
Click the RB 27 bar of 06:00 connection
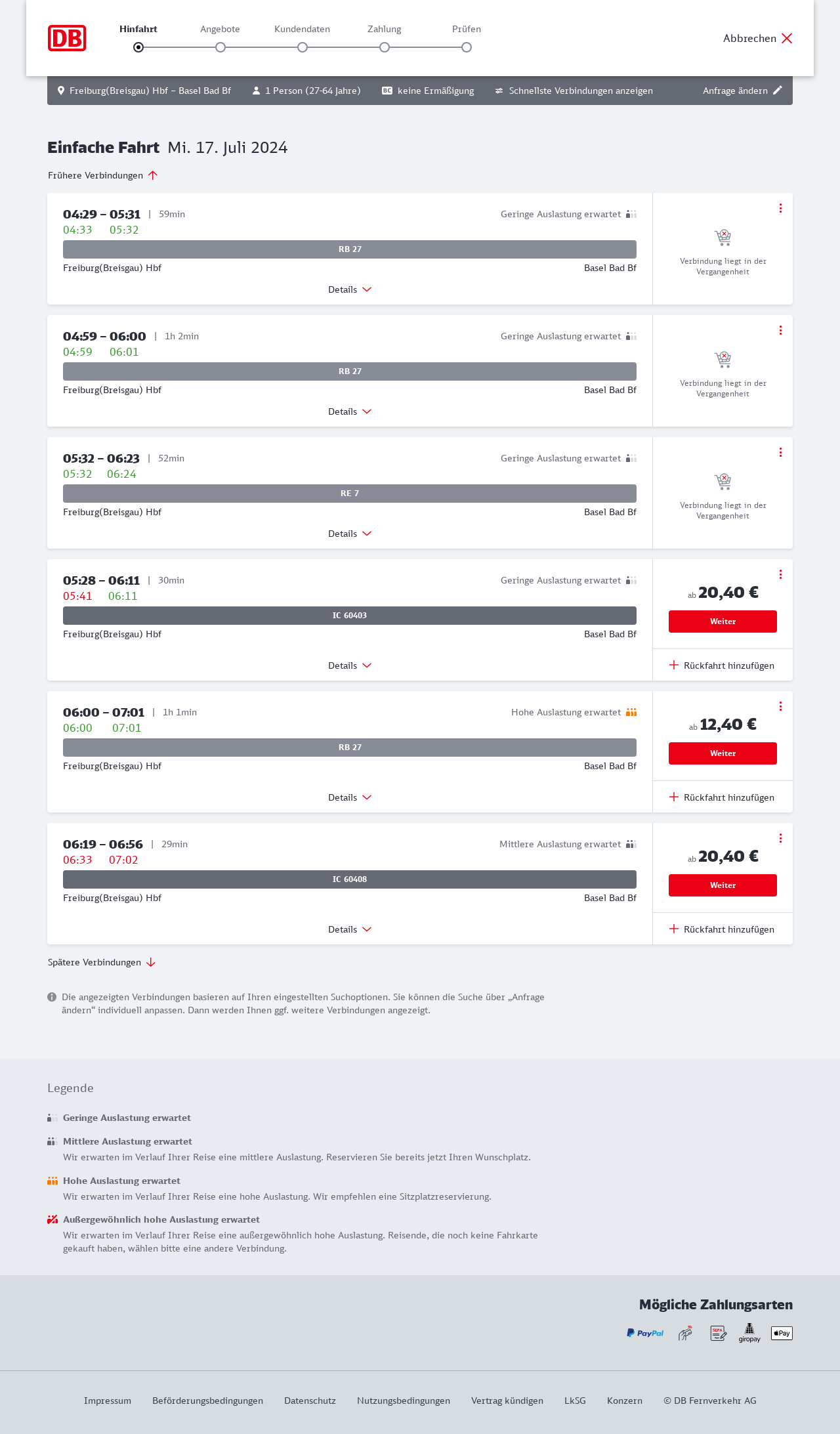(350, 748)
